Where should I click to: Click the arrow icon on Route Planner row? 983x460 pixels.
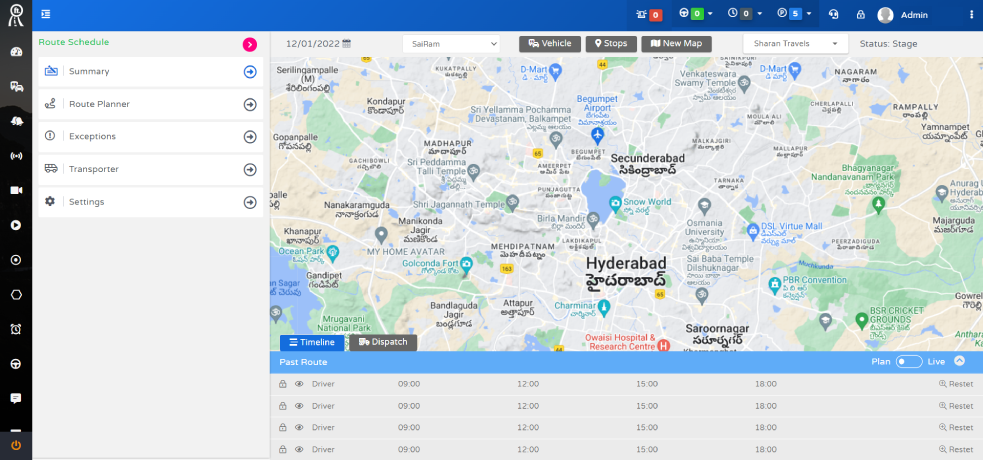(250, 105)
